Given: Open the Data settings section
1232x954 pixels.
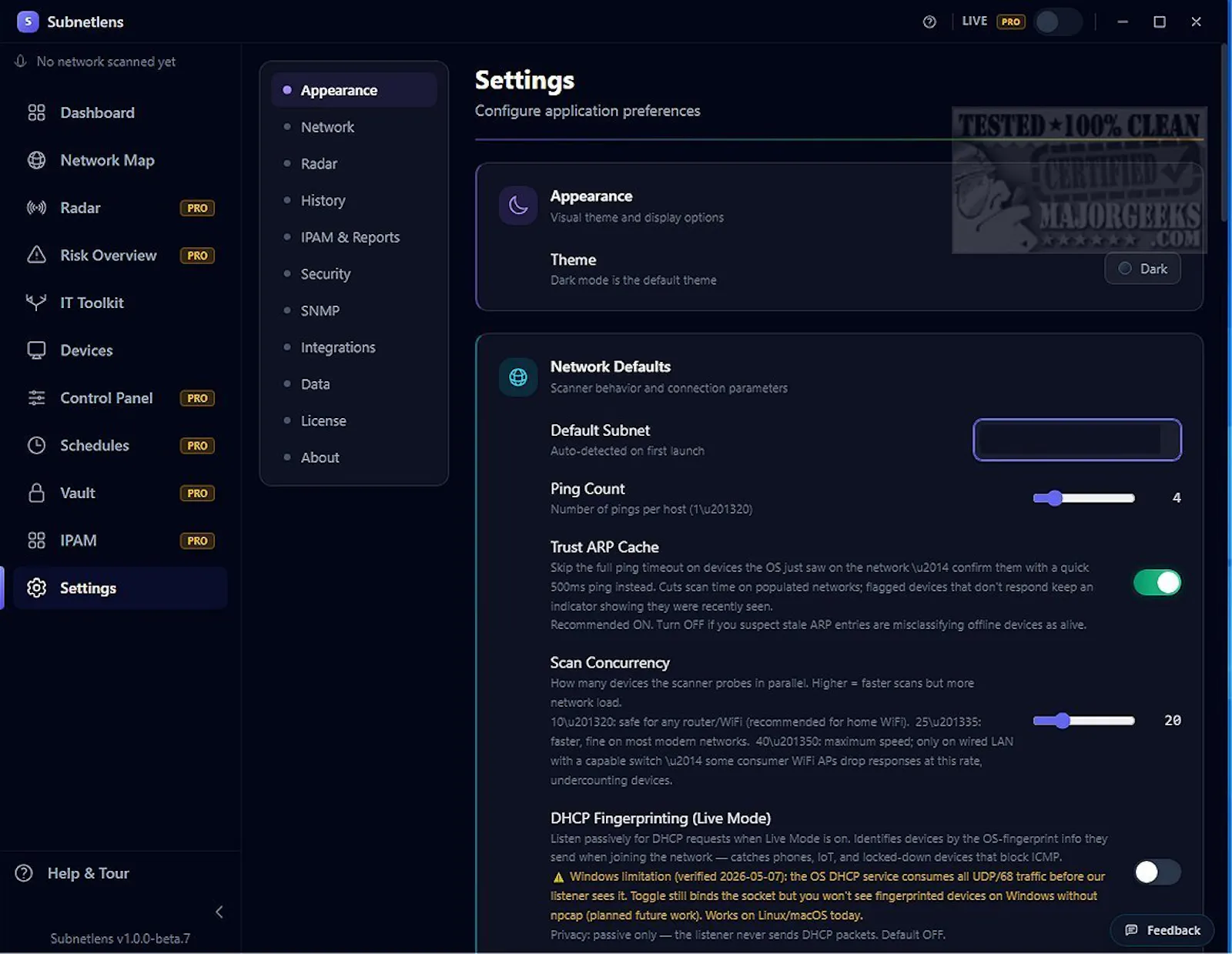Looking at the screenshot, I should 354,384.
